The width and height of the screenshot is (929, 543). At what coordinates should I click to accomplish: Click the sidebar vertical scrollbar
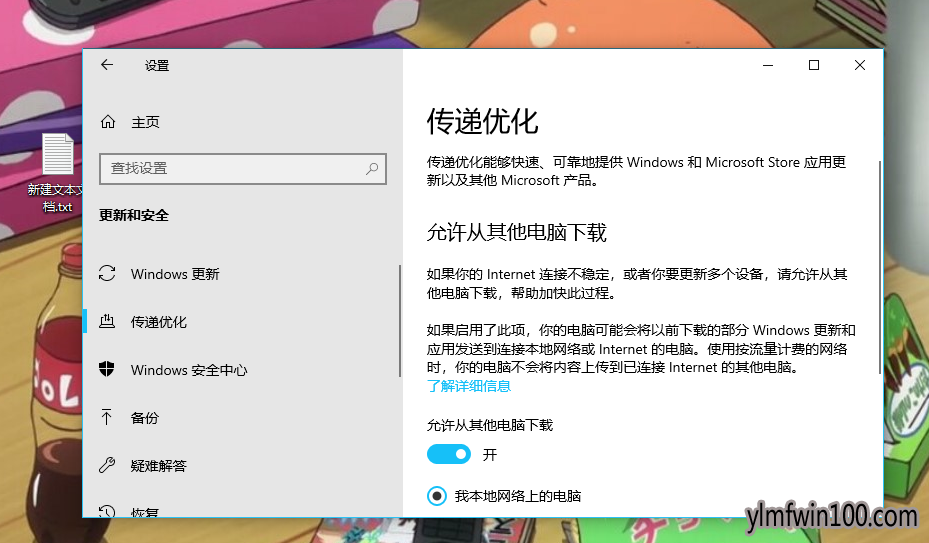coord(400,321)
